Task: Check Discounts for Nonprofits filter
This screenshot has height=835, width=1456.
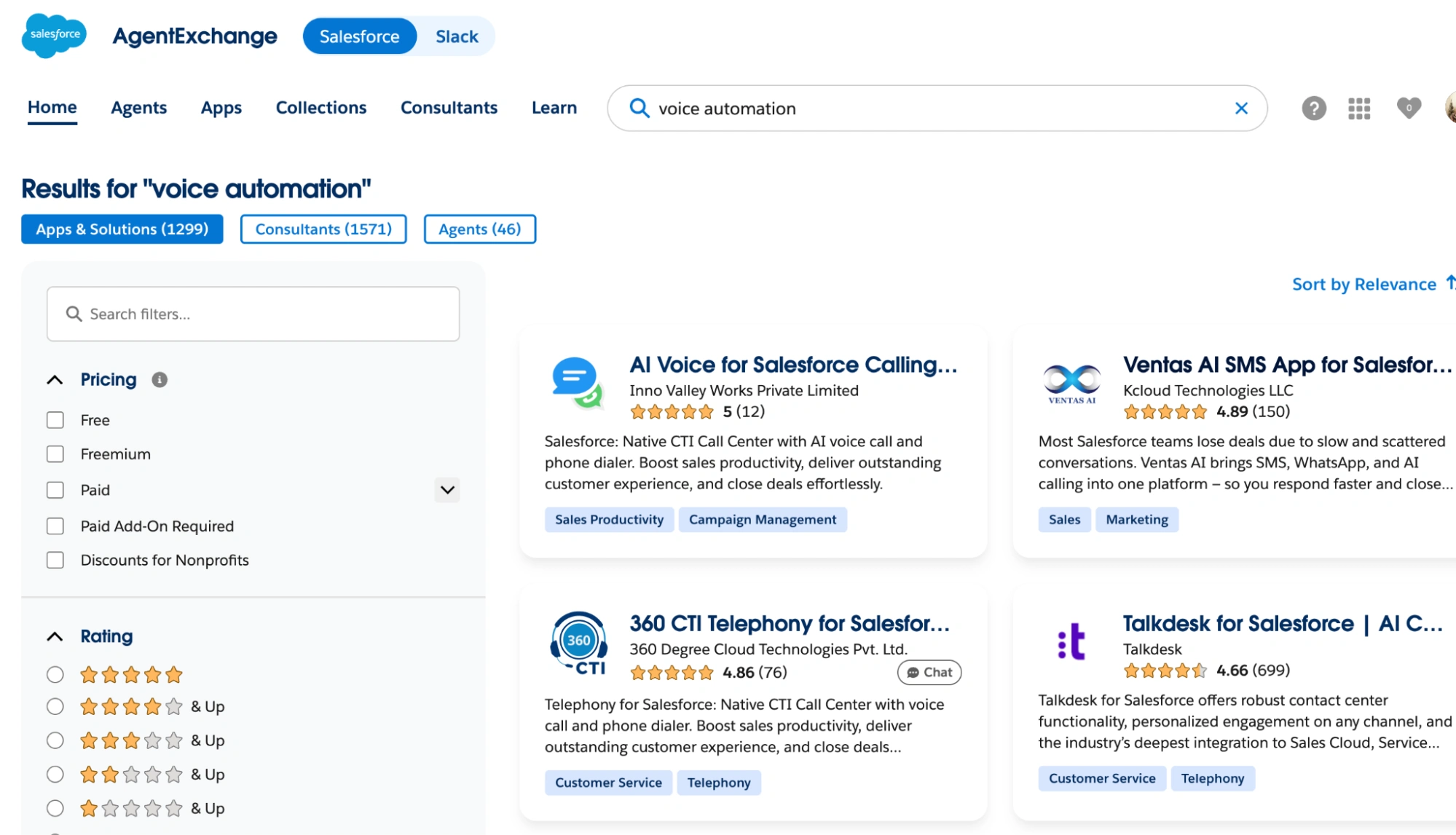Action: [x=55, y=560]
